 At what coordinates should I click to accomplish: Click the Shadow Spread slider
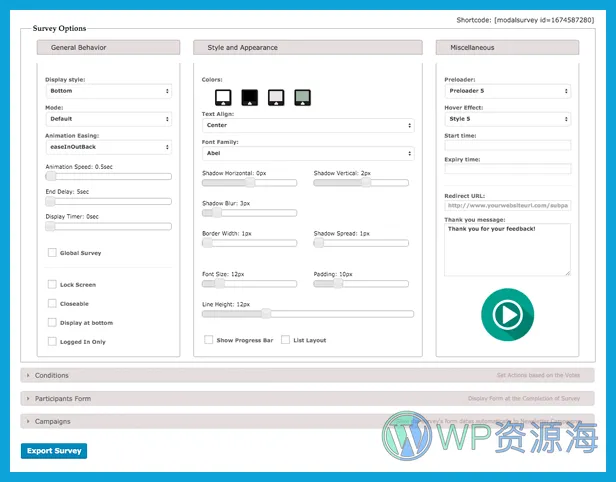pos(361,243)
